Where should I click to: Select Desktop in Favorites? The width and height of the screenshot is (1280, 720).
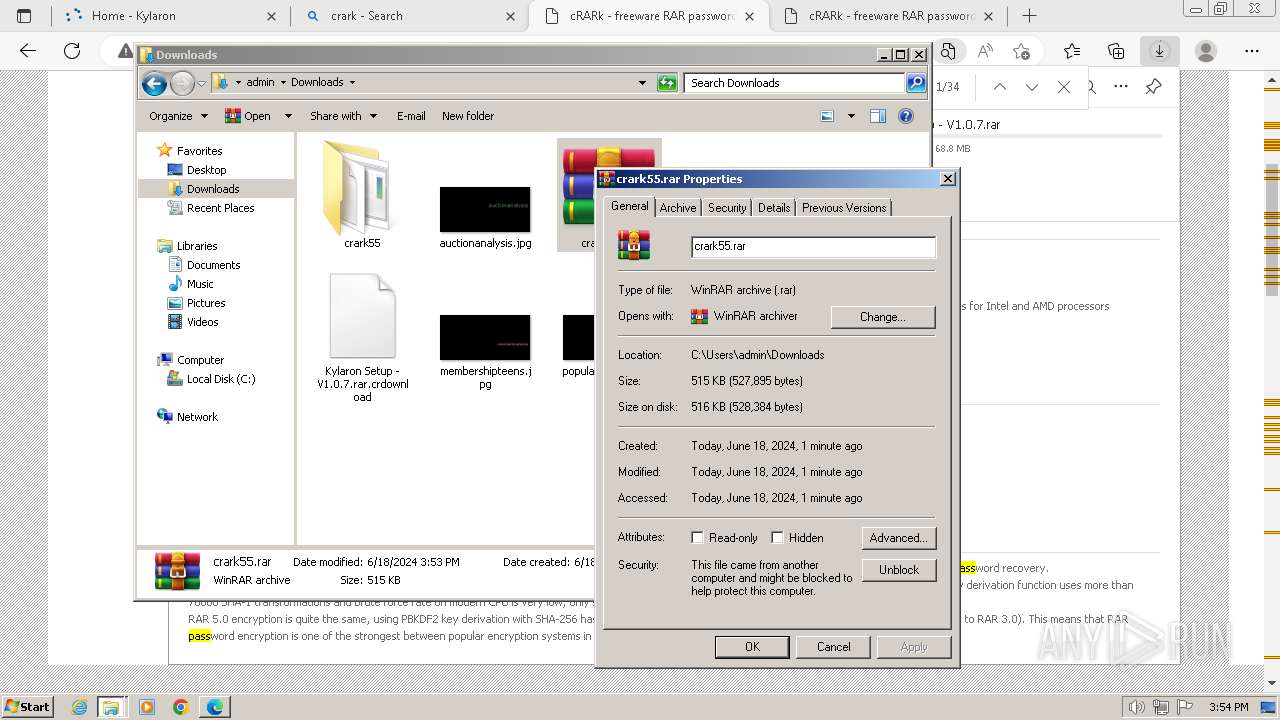pos(206,170)
